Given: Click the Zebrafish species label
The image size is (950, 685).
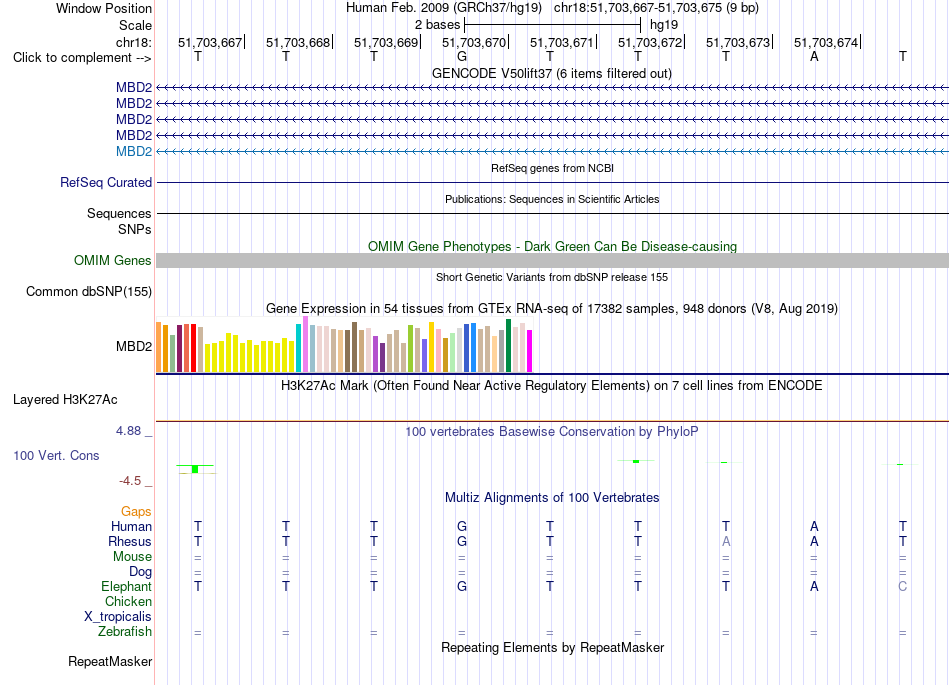Looking at the screenshot, I should [125, 632].
